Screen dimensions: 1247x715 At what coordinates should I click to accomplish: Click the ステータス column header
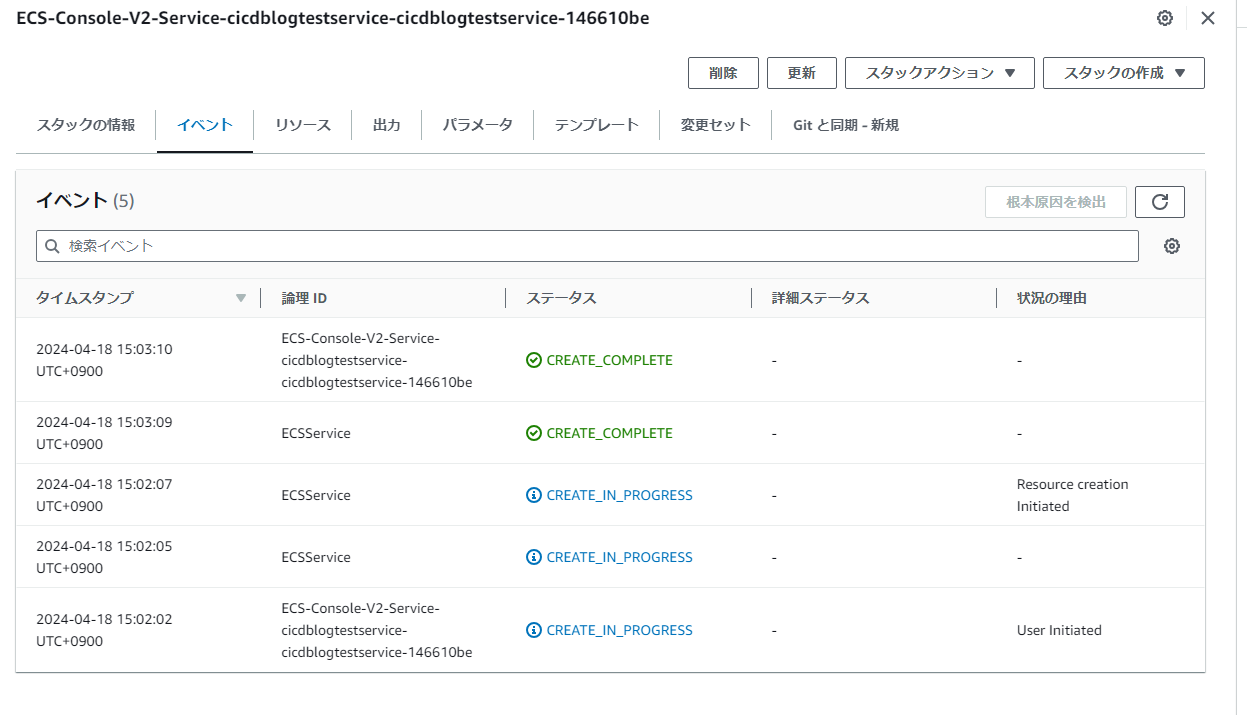562,298
